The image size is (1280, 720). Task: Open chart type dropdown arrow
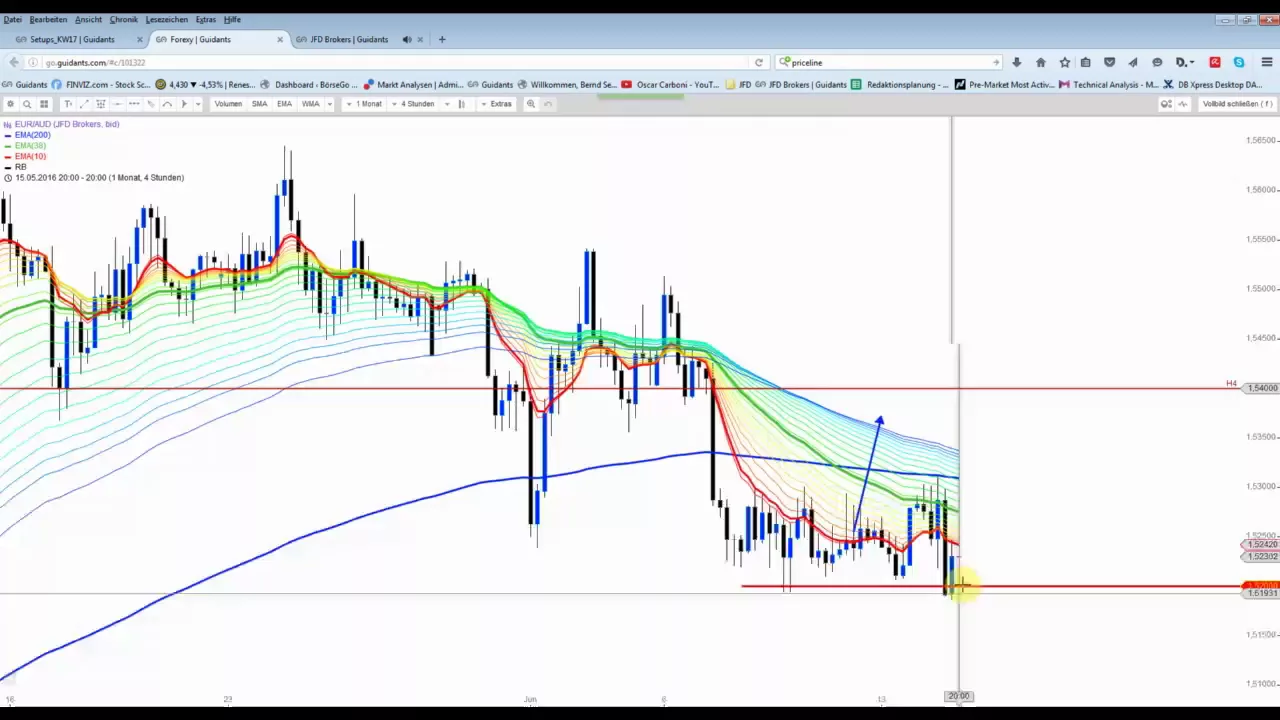point(447,104)
